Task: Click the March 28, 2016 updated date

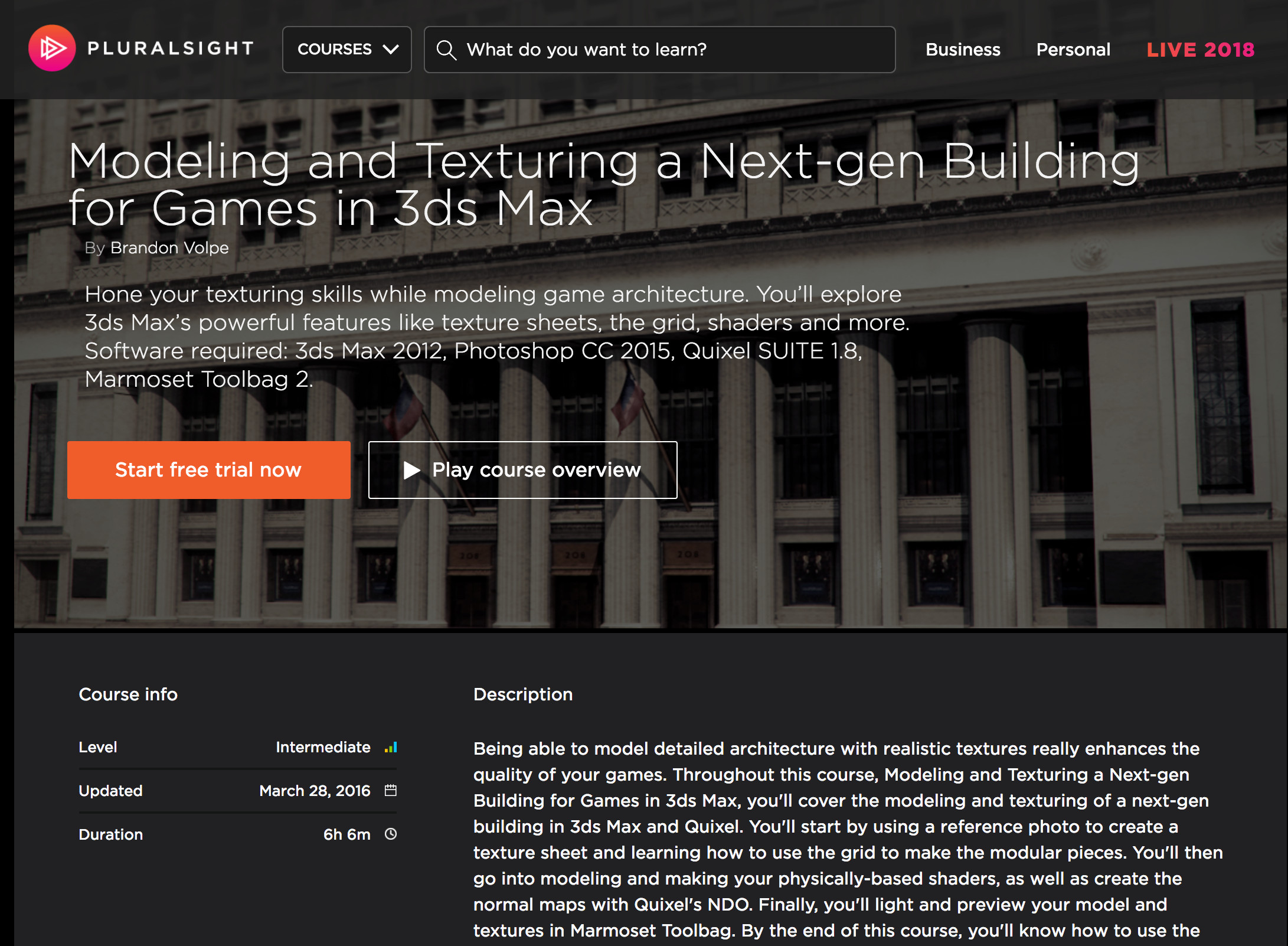Action: point(315,791)
